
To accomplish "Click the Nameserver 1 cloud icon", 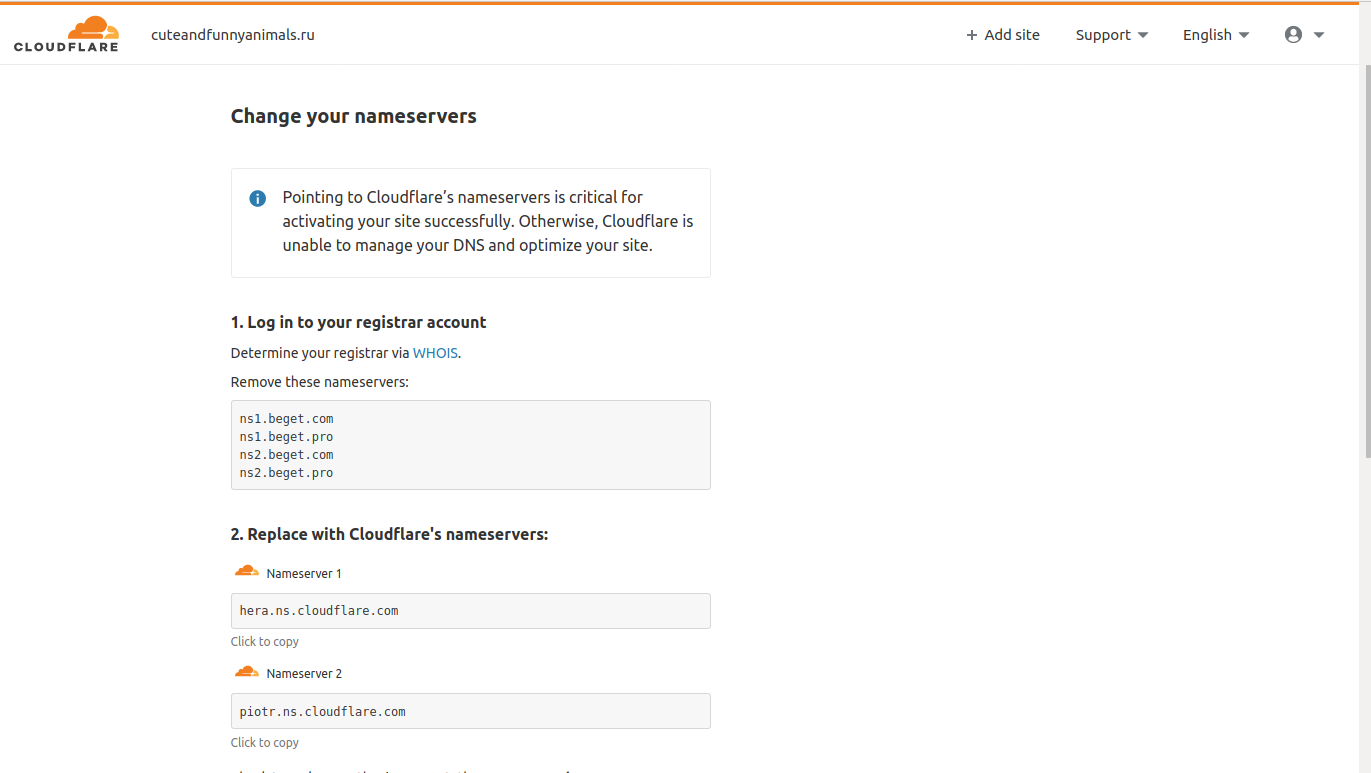I will [246, 572].
